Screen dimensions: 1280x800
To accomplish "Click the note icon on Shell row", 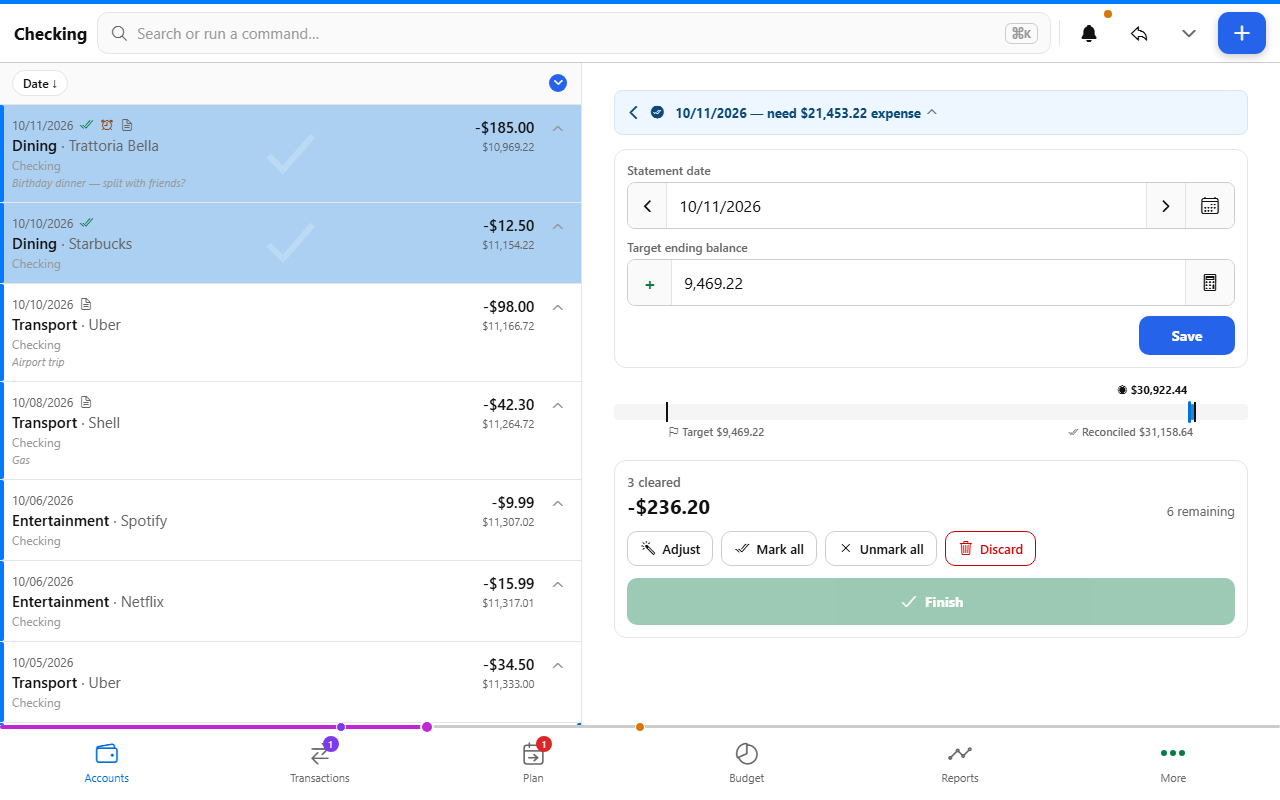I will tap(86, 402).
